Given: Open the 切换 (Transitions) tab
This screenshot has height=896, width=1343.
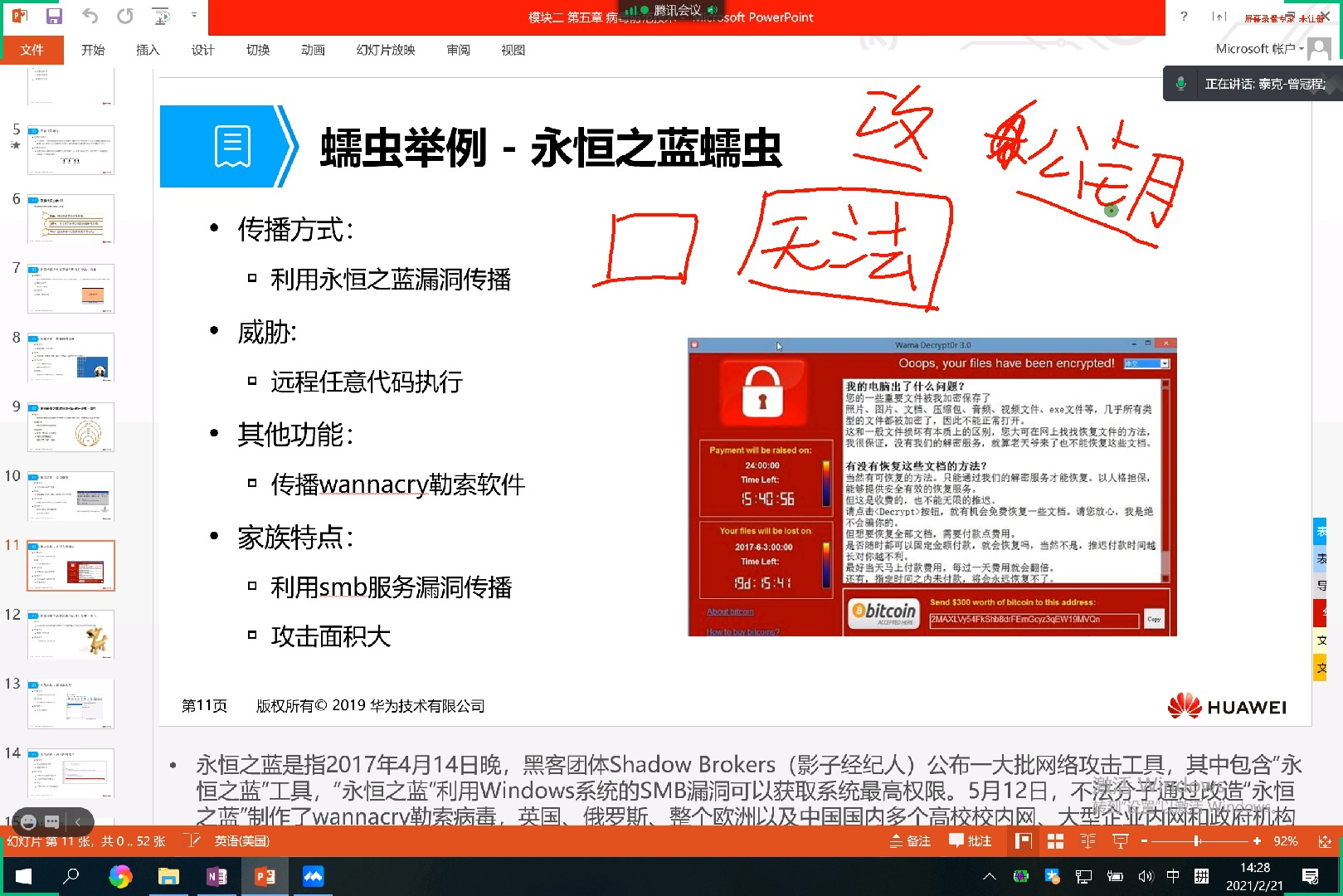Looking at the screenshot, I should coord(258,50).
